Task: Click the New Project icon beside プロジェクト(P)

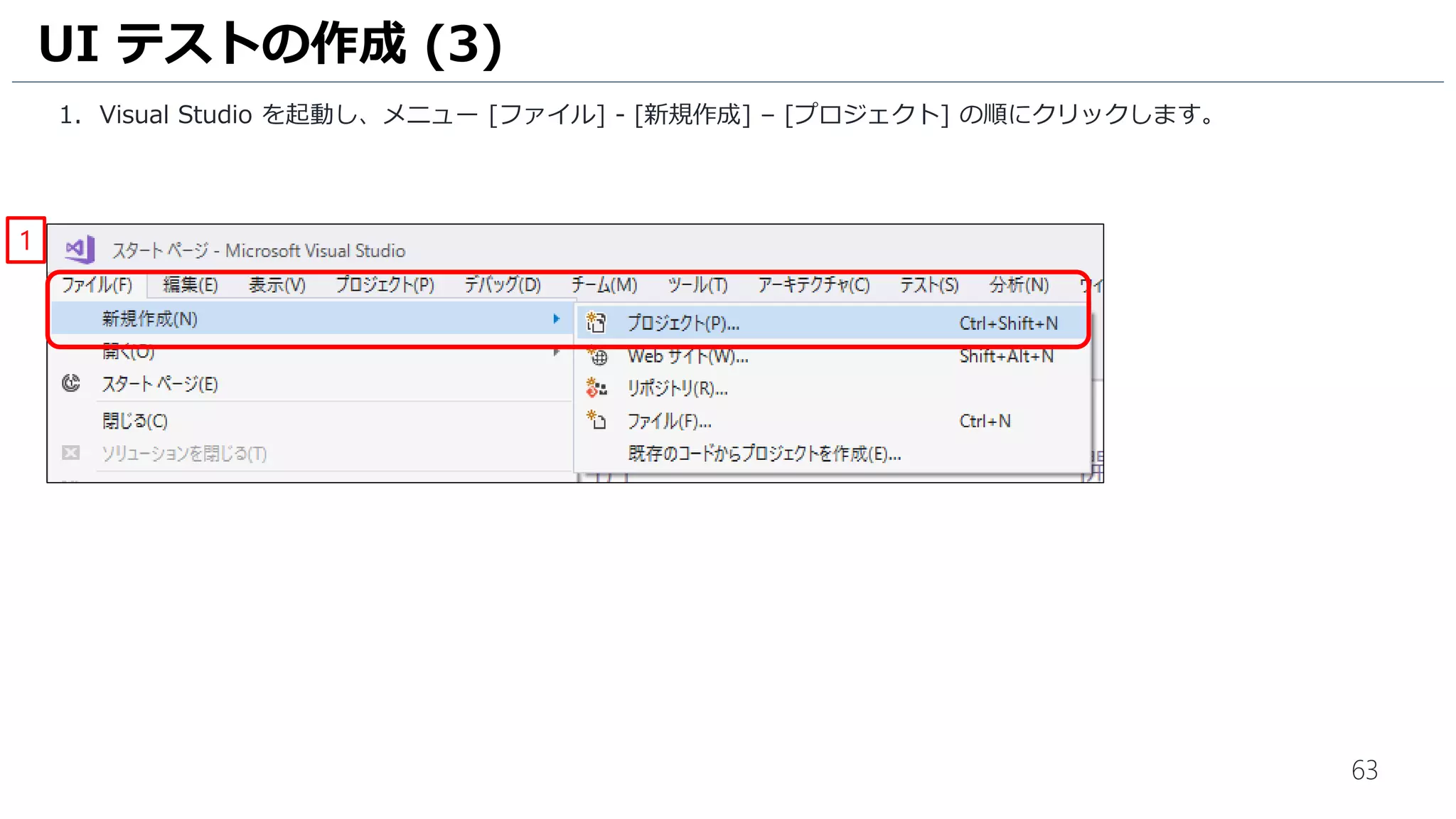Action: pyautogui.click(x=596, y=323)
